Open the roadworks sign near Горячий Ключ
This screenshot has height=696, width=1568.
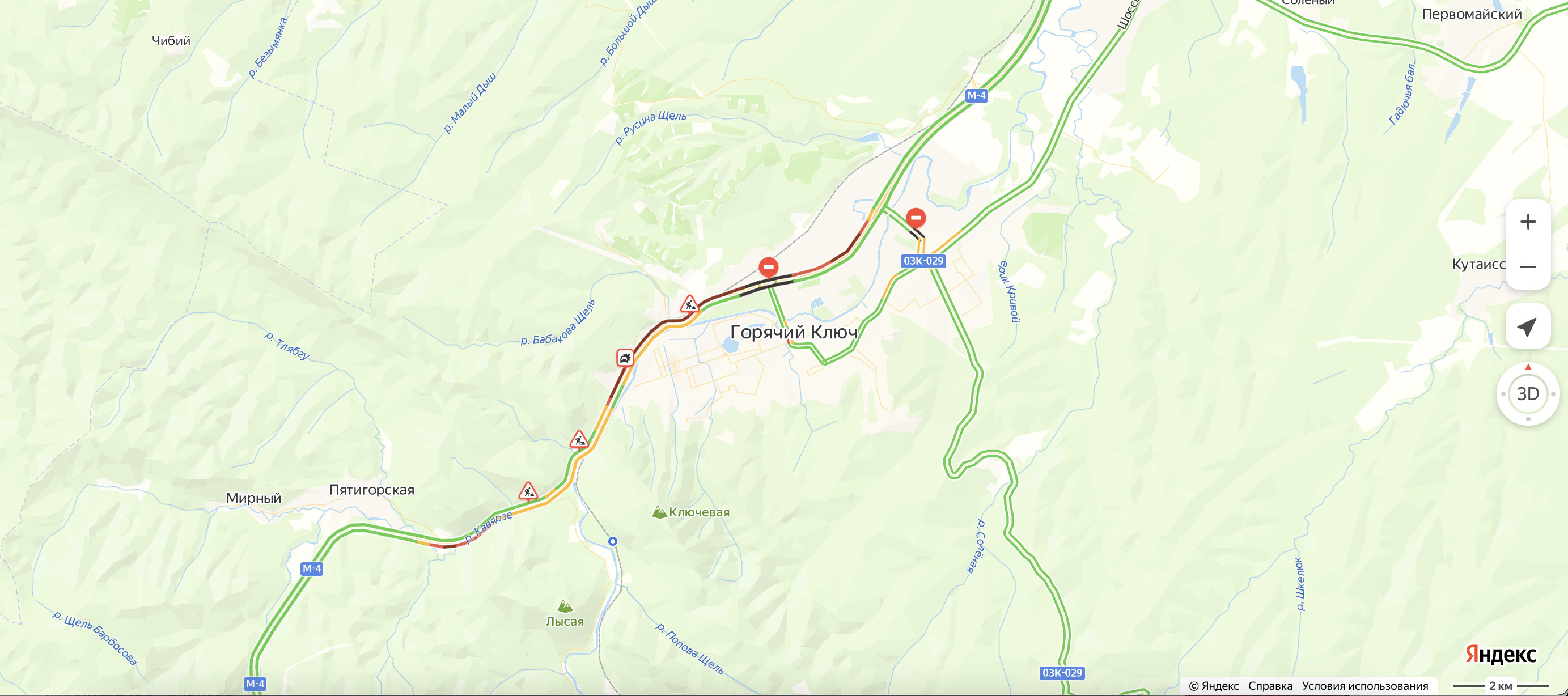tap(689, 304)
